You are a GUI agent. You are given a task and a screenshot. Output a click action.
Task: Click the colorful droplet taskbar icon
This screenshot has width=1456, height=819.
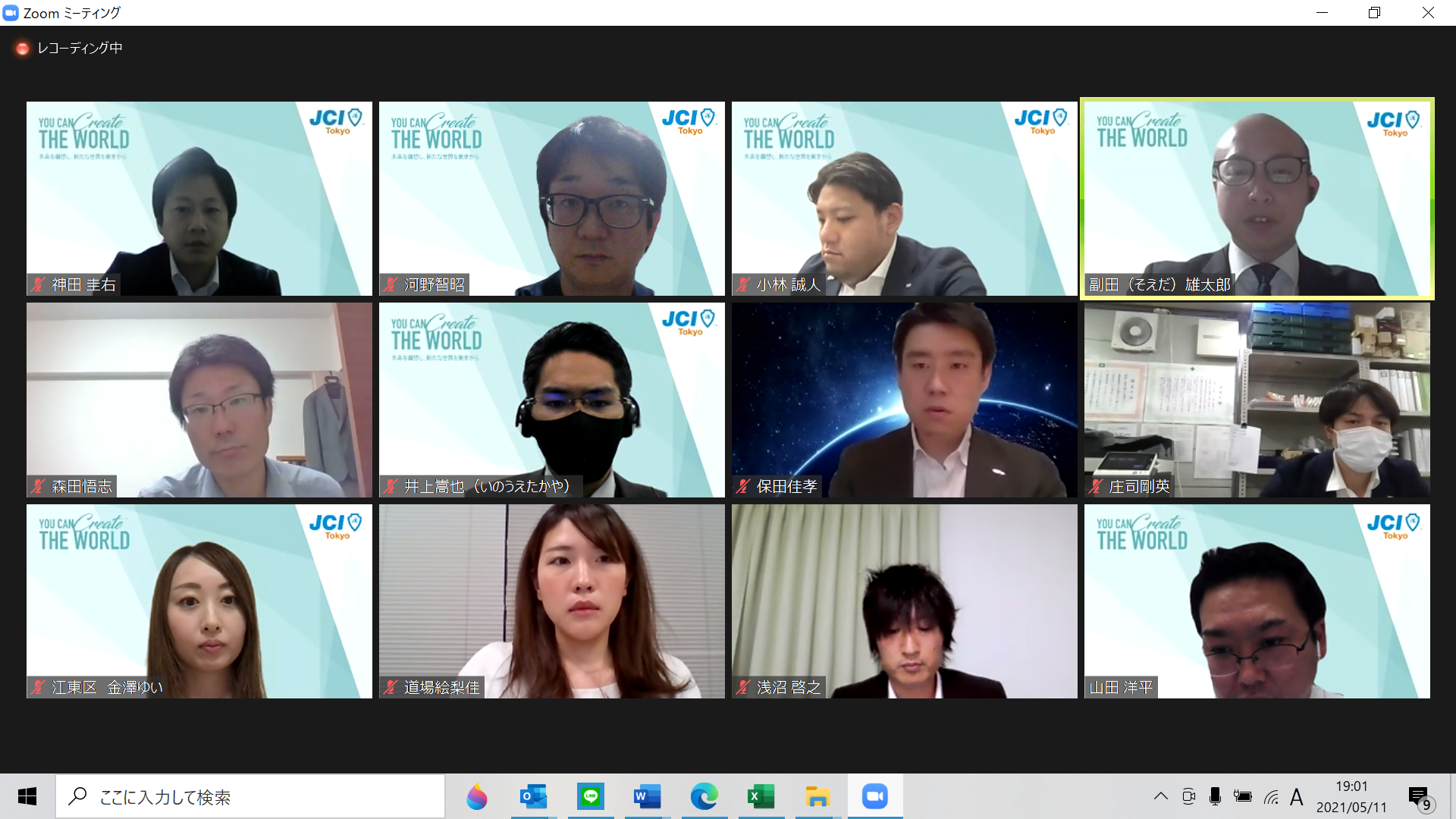tap(476, 796)
